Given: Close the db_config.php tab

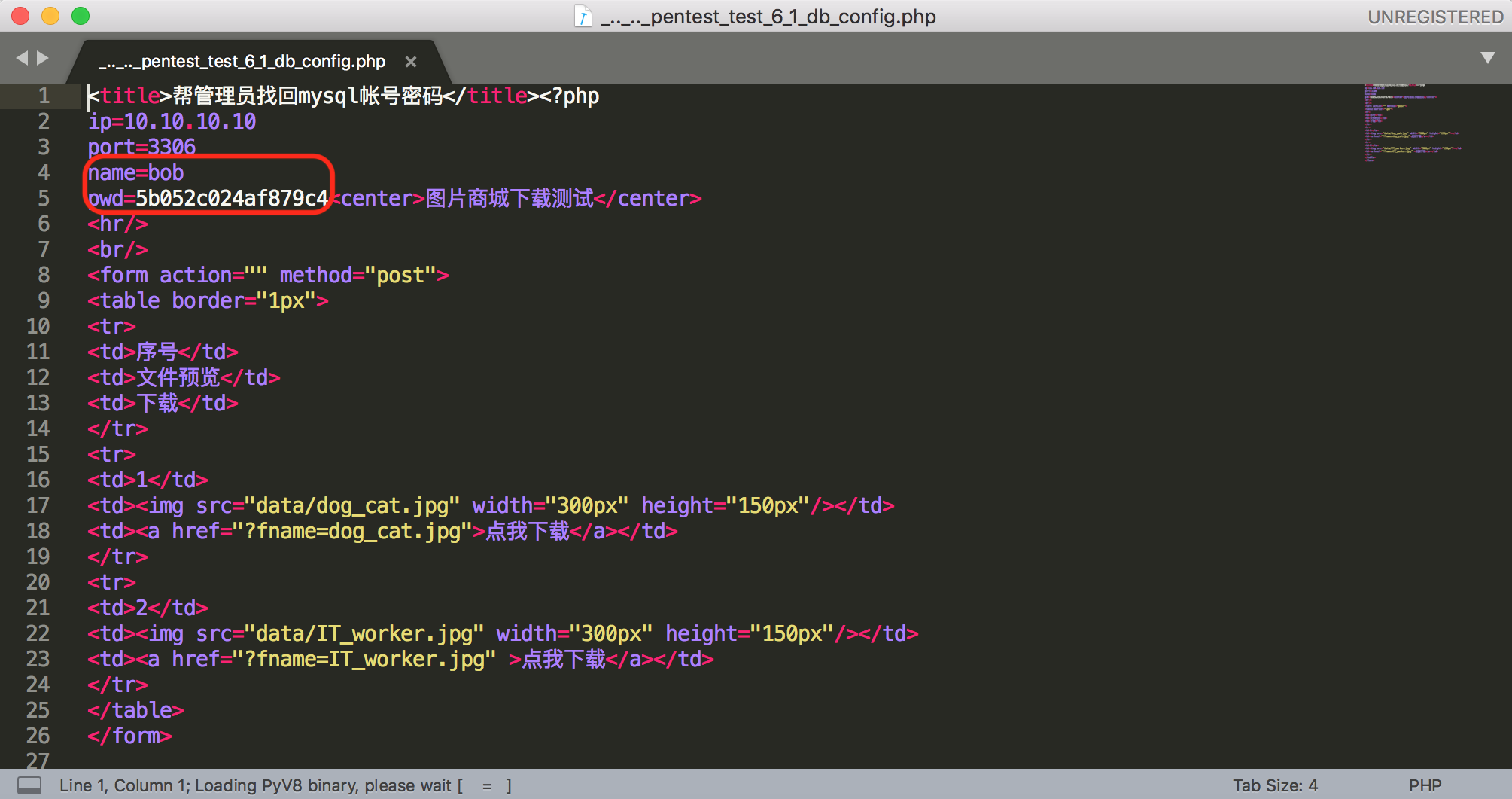Looking at the screenshot, I should (411, 62).
